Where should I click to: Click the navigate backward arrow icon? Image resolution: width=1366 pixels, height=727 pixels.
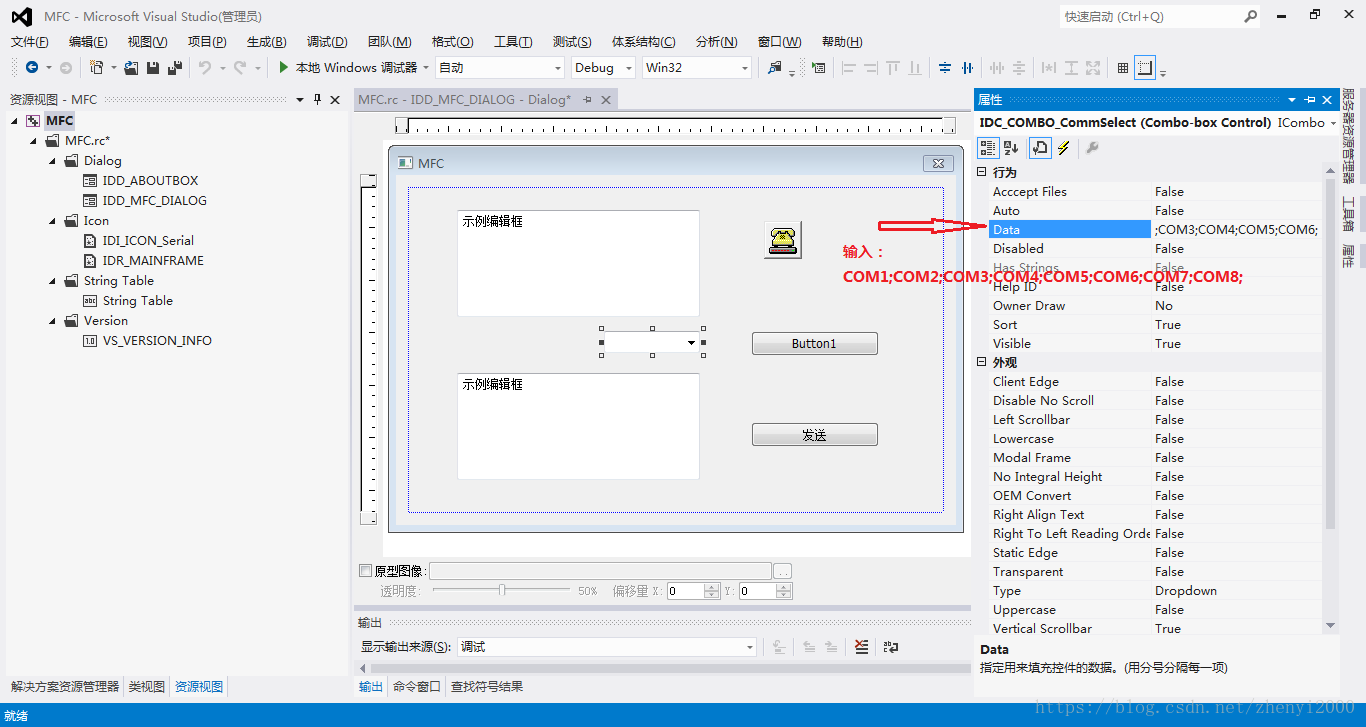click(x=32, y=67)
